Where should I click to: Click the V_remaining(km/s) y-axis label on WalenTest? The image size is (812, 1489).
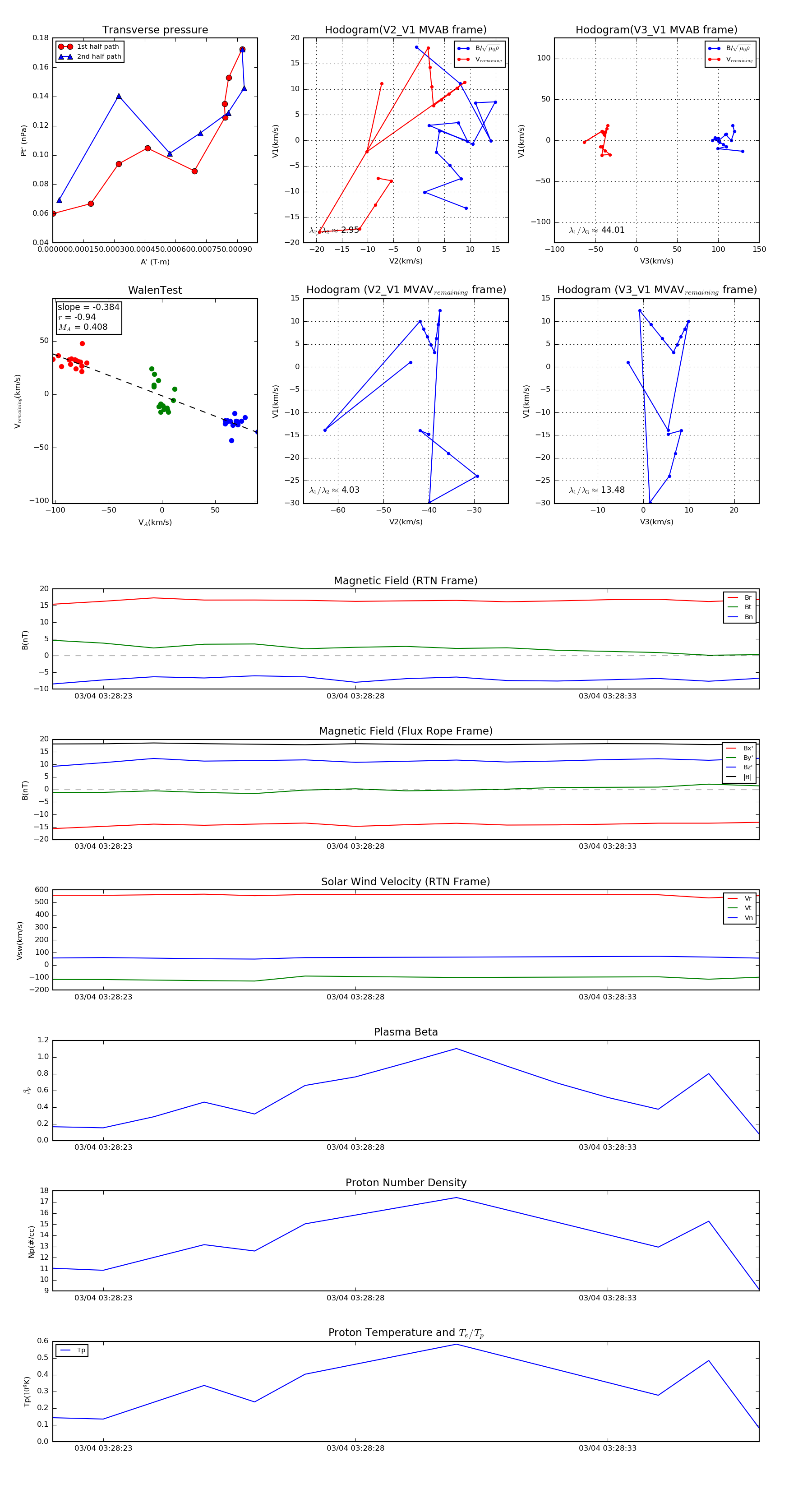pos(18,401)
